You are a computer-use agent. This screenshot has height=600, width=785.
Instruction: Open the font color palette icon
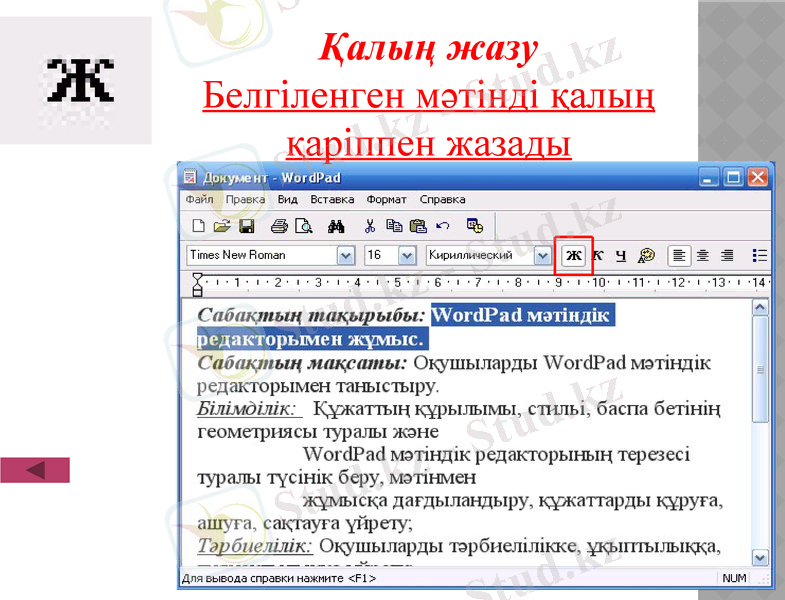(646, 255)
